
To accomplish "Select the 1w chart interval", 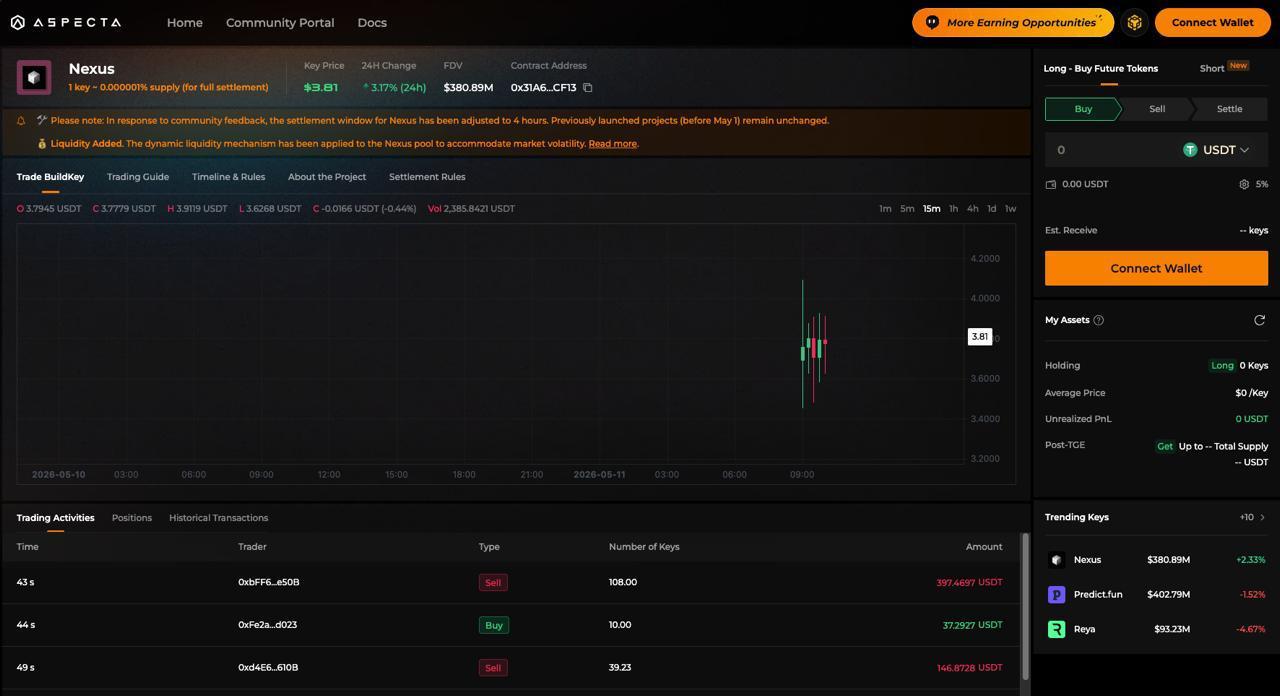I will point(1010,209).
